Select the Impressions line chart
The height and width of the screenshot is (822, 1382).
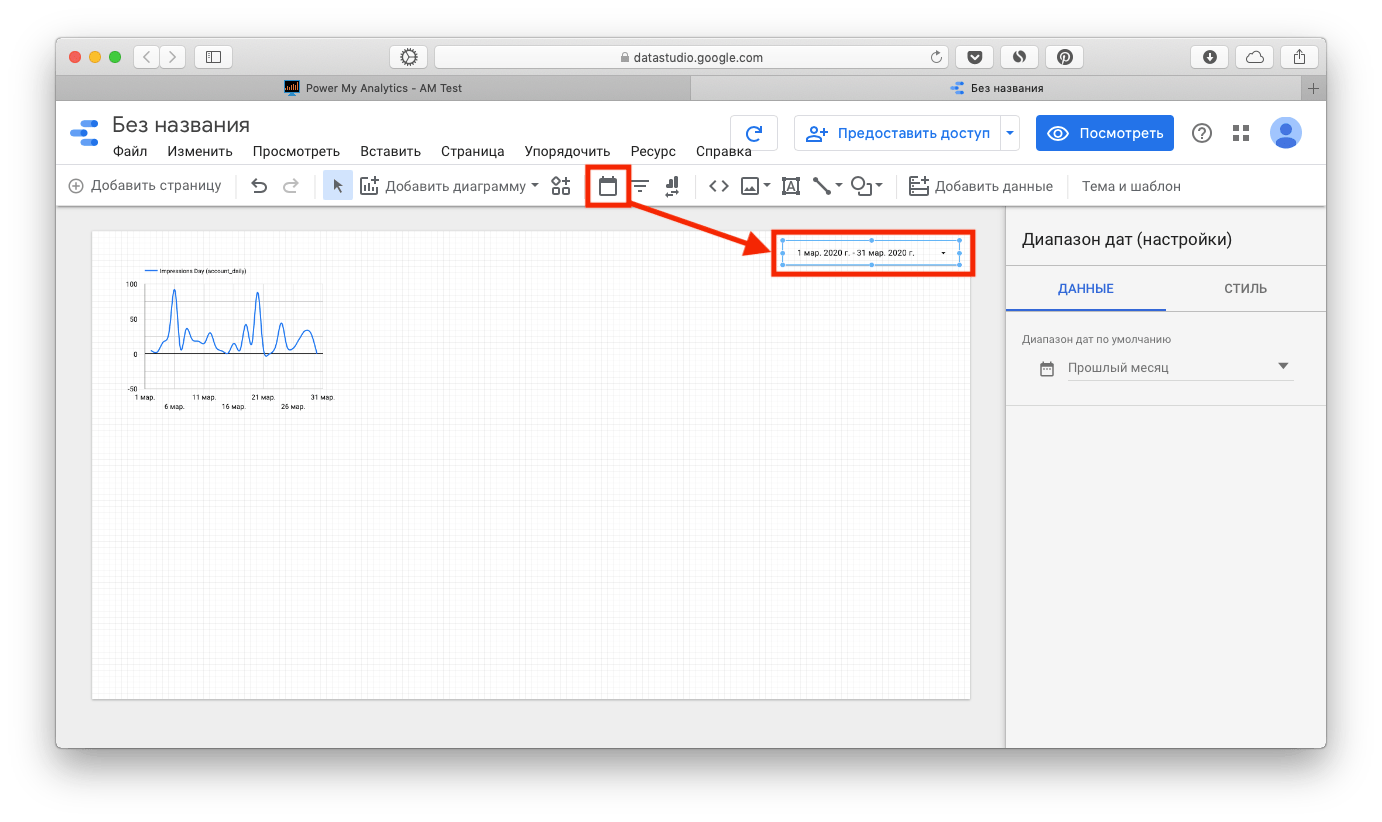pos(233,338)
